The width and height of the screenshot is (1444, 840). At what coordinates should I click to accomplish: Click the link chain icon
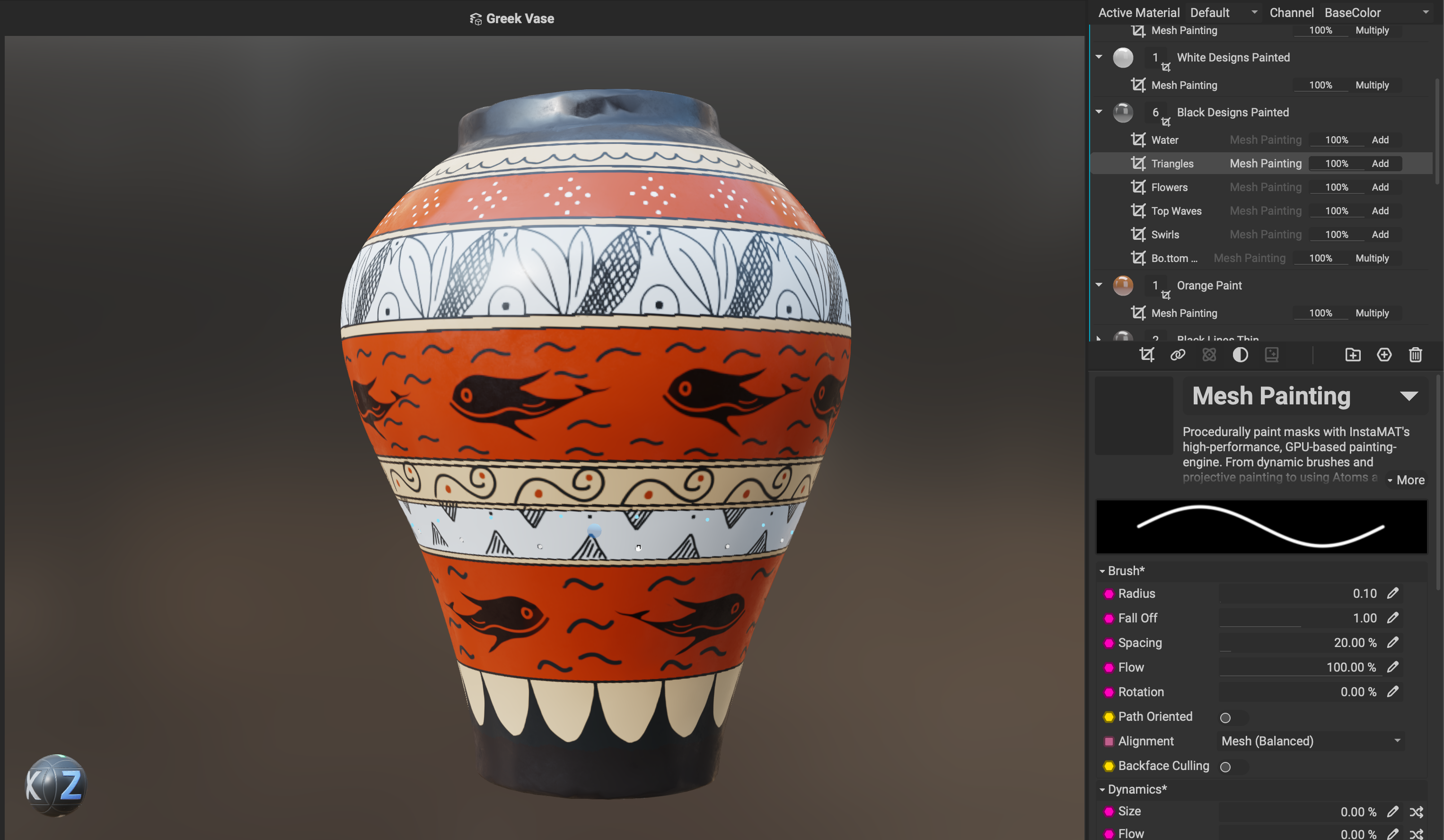pyautogui.click(x=1178, y=355)
